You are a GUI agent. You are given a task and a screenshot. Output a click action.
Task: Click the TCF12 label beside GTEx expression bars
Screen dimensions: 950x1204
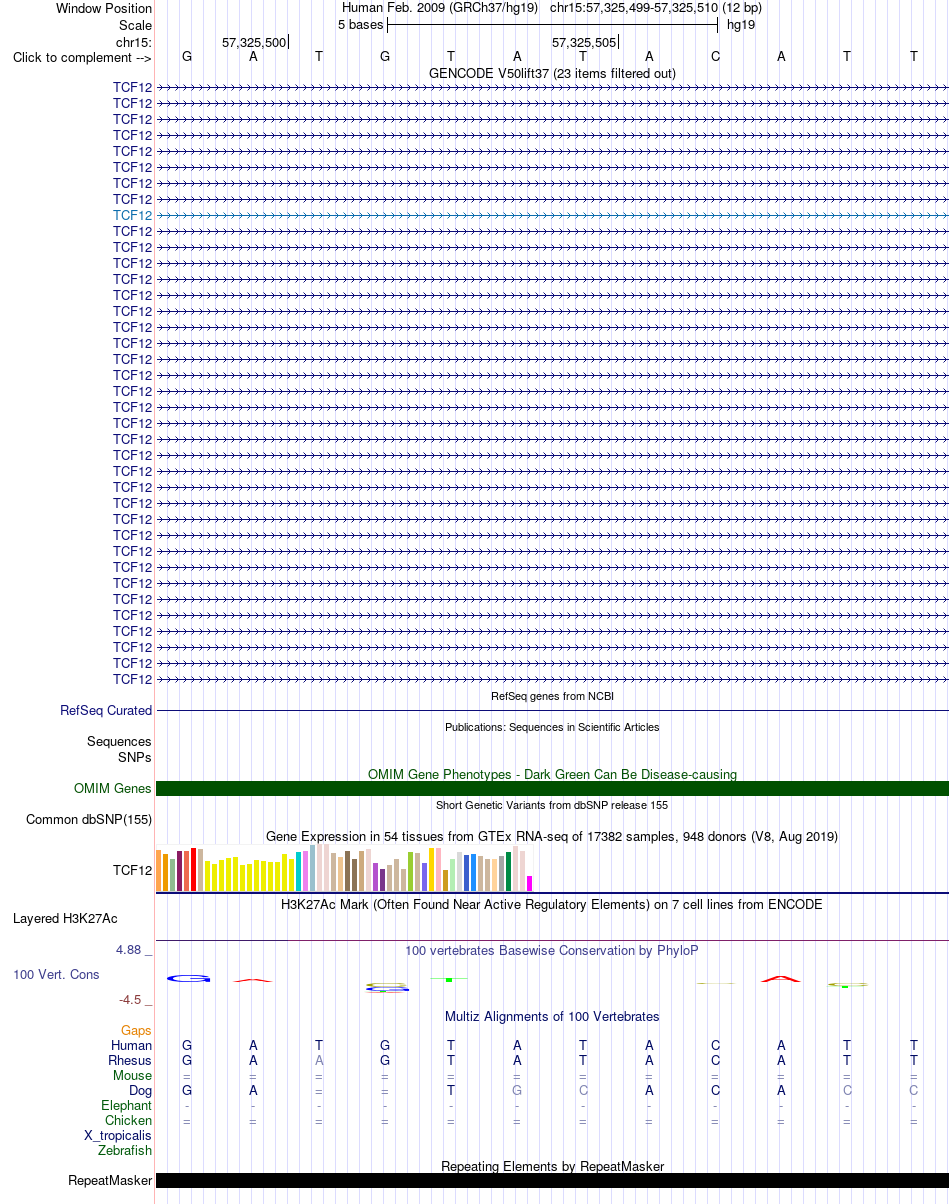133,871
